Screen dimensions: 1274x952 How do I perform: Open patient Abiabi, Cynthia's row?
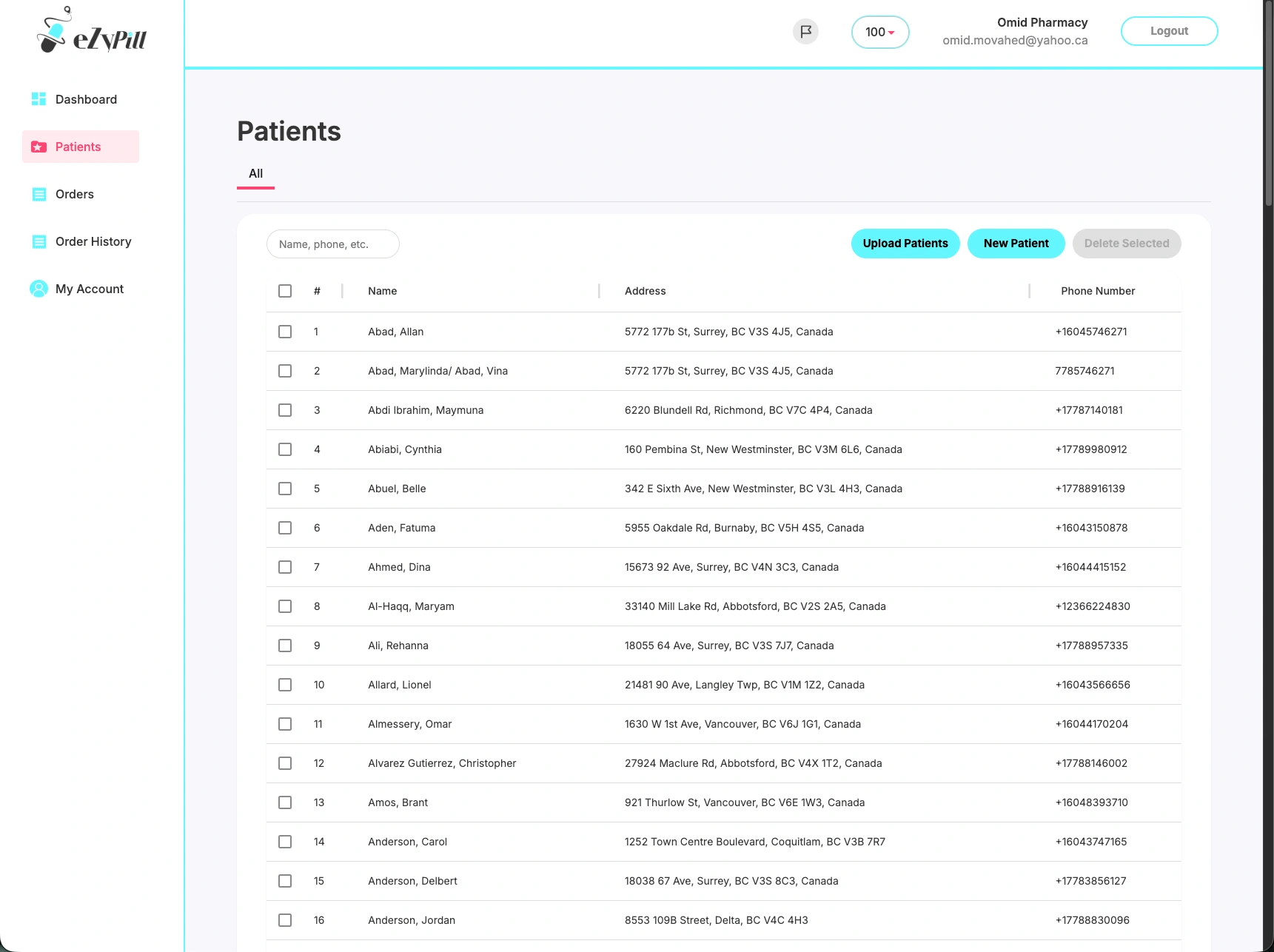point(405,449)
